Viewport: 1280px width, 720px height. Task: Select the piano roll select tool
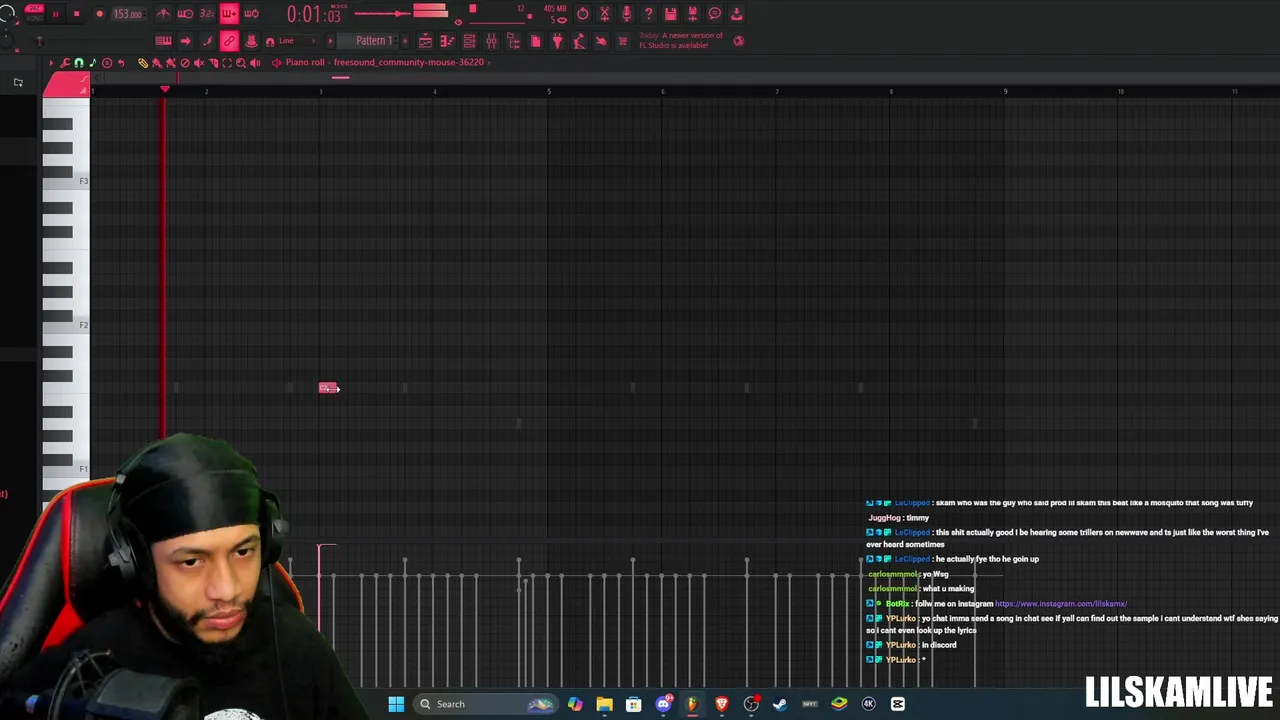227,62
